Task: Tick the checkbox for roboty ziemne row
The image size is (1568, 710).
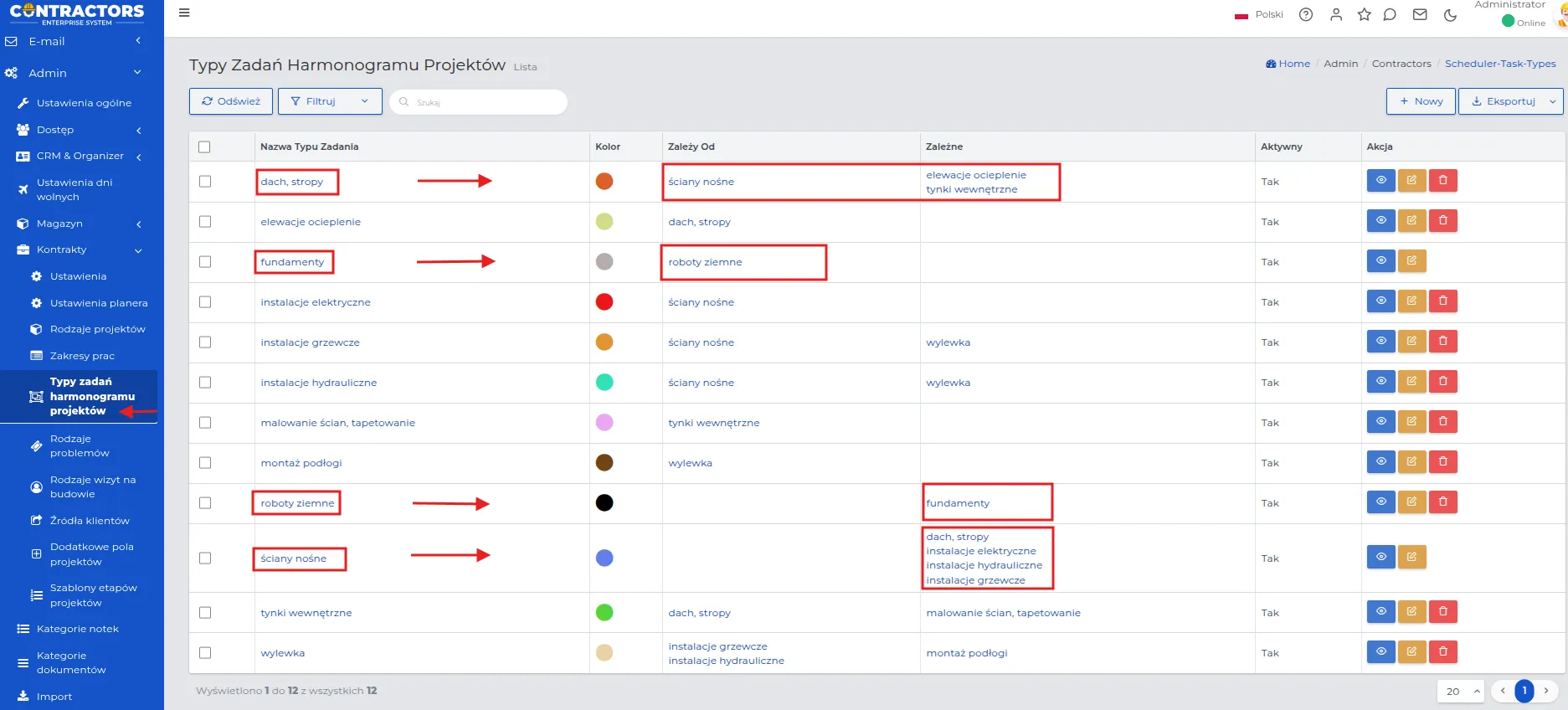Action: [205, 503]
